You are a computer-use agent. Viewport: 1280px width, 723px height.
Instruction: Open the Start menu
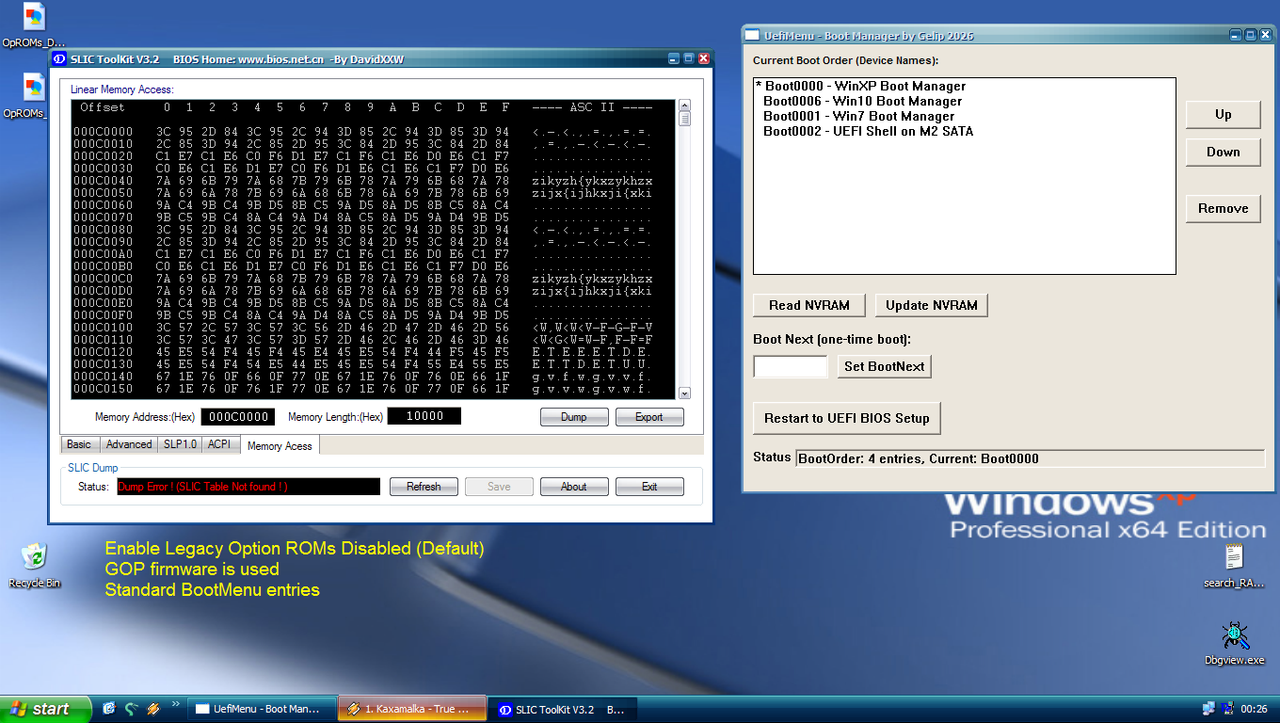(x=46, y=709)
